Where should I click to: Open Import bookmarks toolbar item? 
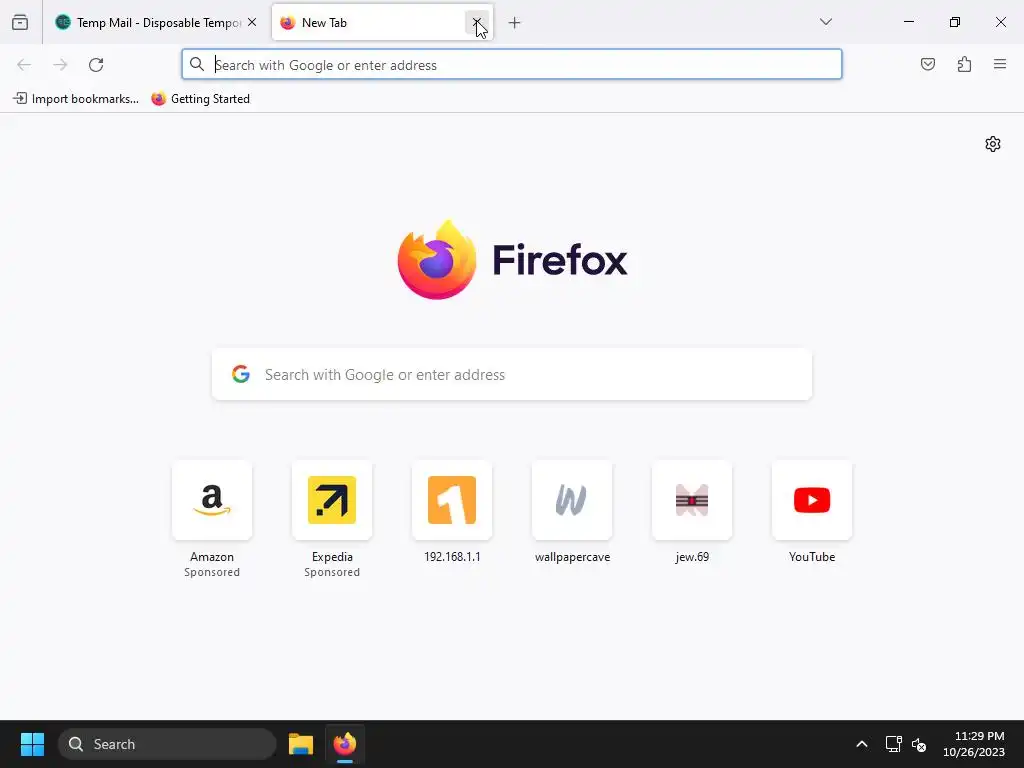coord(76,99)
